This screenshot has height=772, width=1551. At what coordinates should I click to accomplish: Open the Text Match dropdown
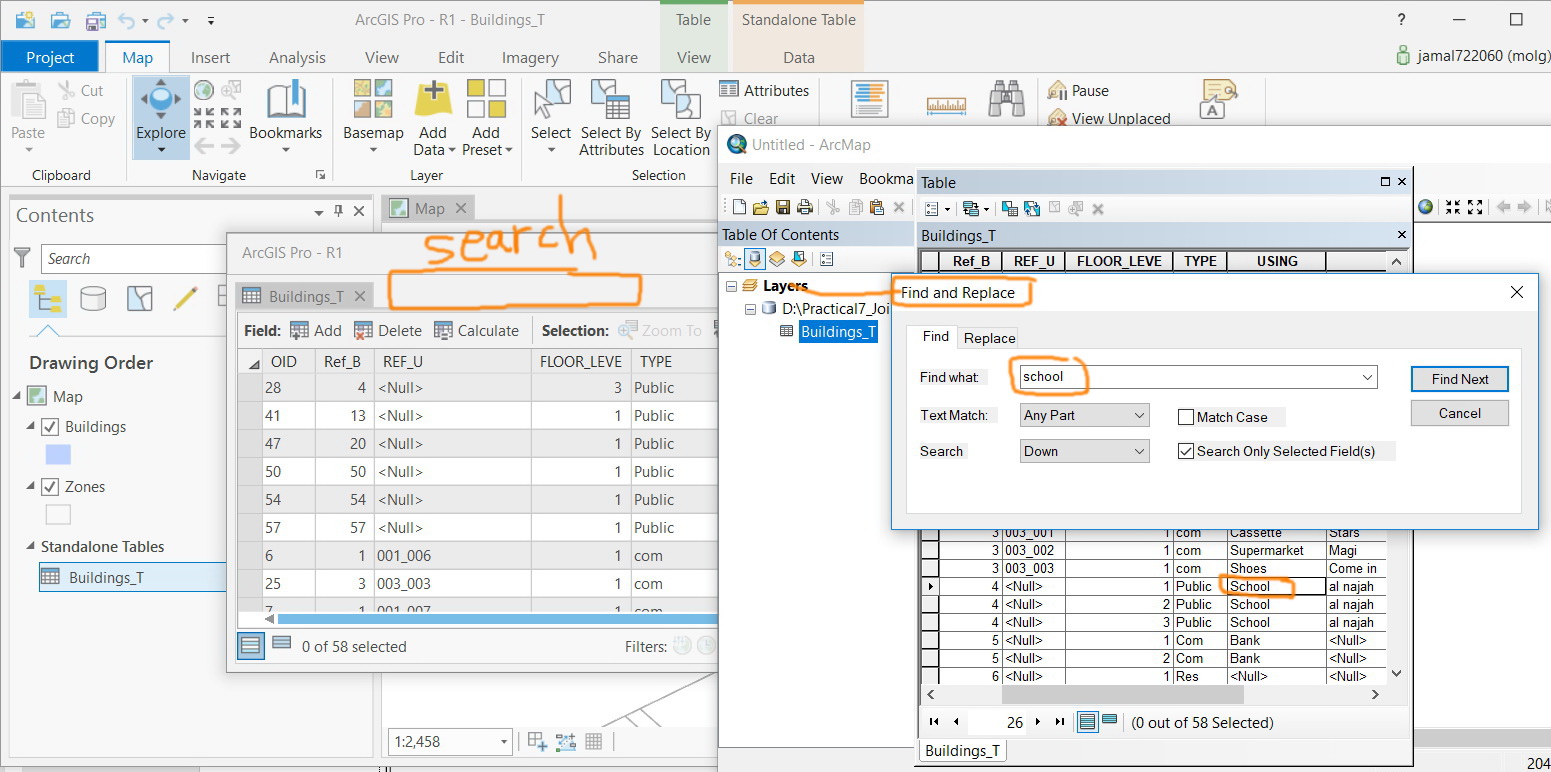[1085, 415]
